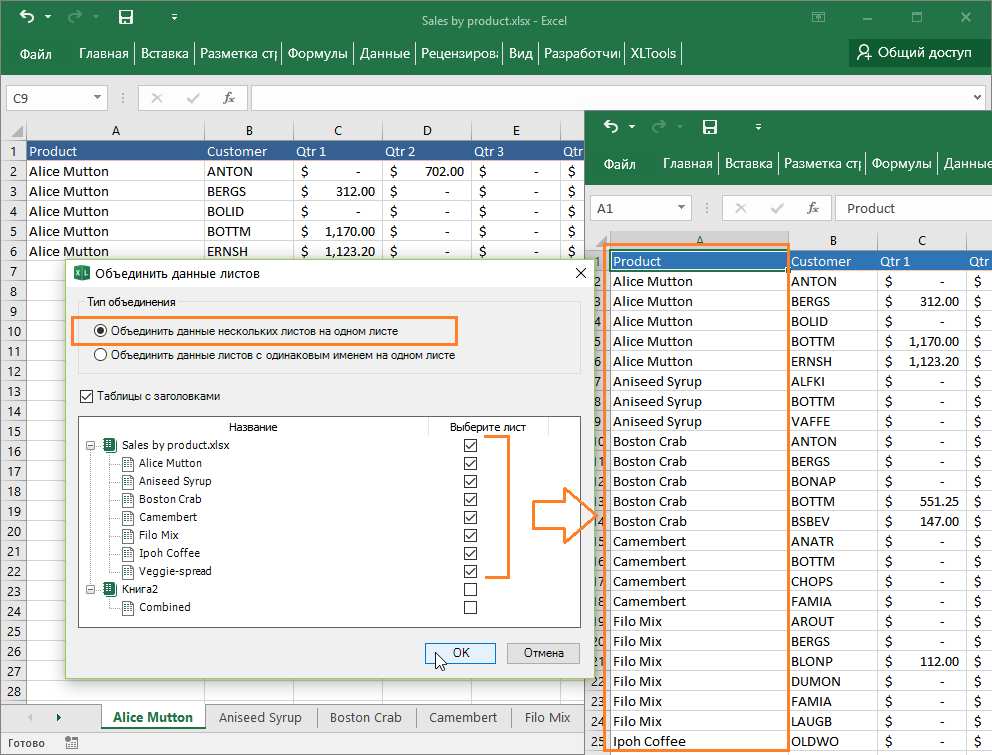Select the first radio option for combining multiple sheets
Viewport: 992px width, 755px height.
pos(100,330)
